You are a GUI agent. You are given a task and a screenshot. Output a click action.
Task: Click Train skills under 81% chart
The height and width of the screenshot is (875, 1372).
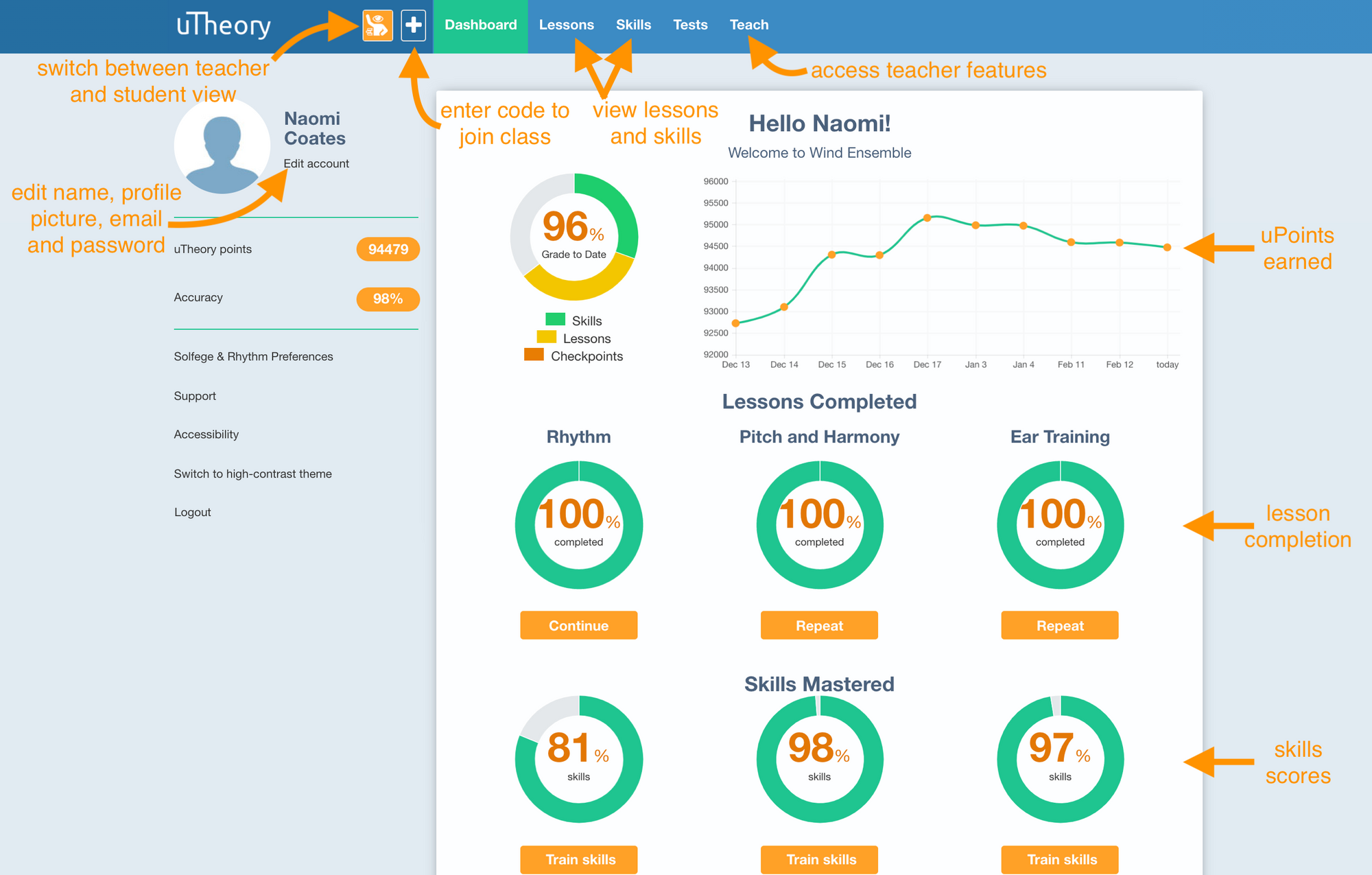(x=578, y=859)
